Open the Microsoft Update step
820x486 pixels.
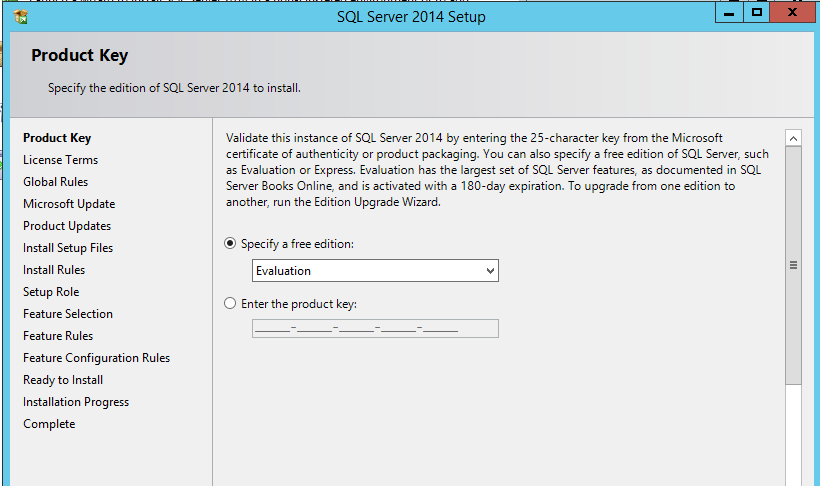click(x=69, y=204)
